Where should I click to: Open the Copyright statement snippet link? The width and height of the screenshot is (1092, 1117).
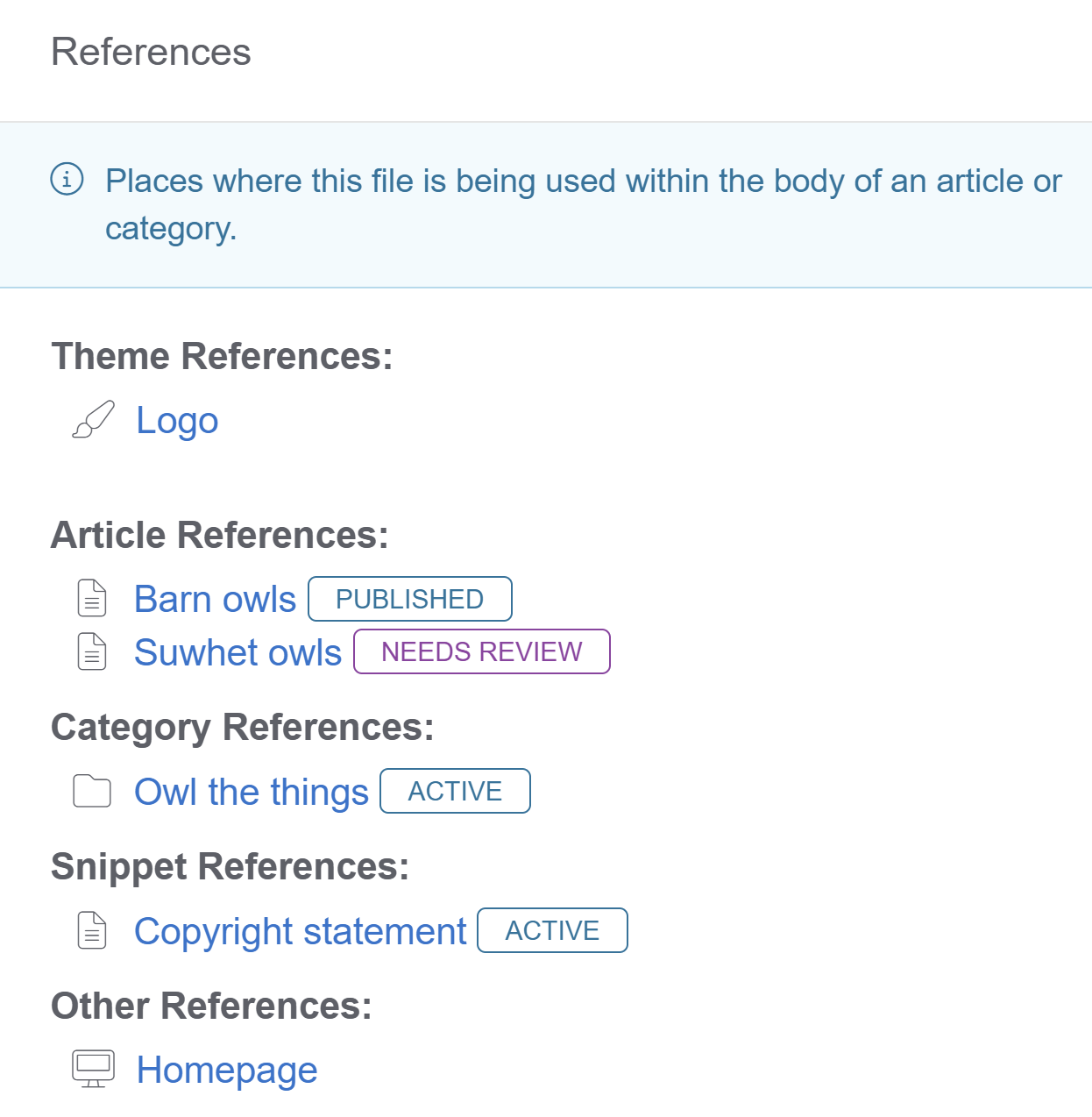(300, 932)
